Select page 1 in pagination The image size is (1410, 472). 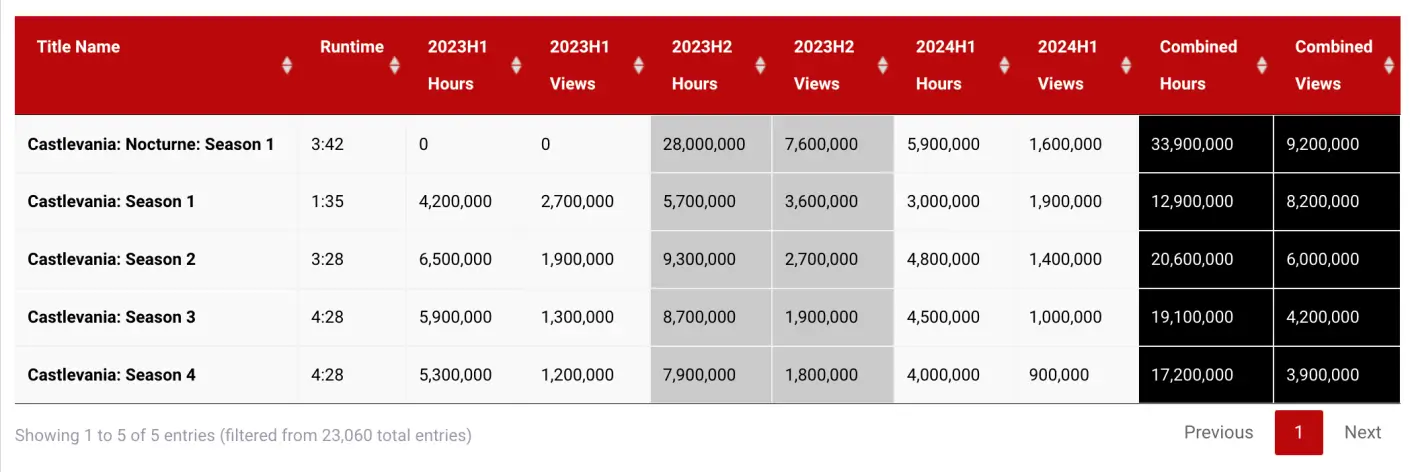click(1299, 432)
